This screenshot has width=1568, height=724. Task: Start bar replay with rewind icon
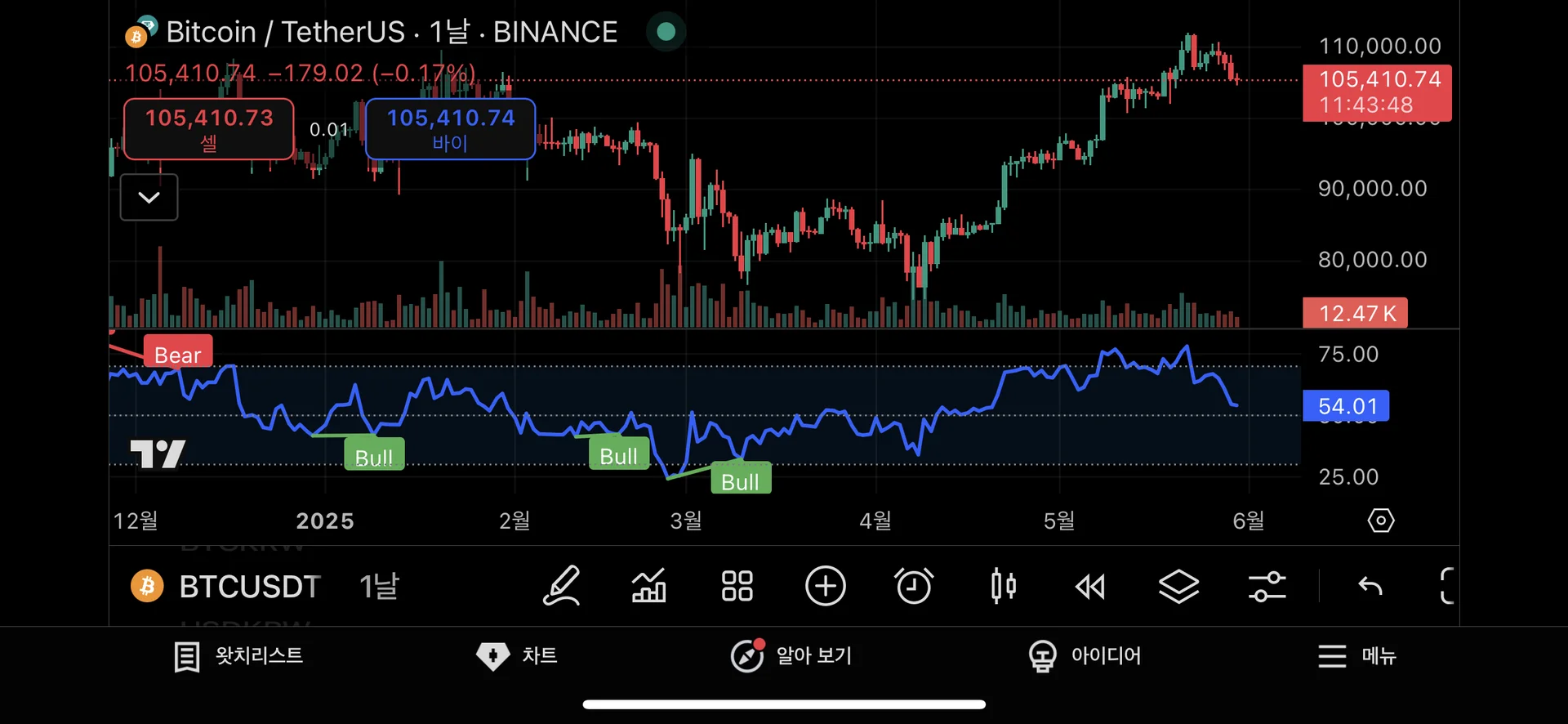[1090, 586]
